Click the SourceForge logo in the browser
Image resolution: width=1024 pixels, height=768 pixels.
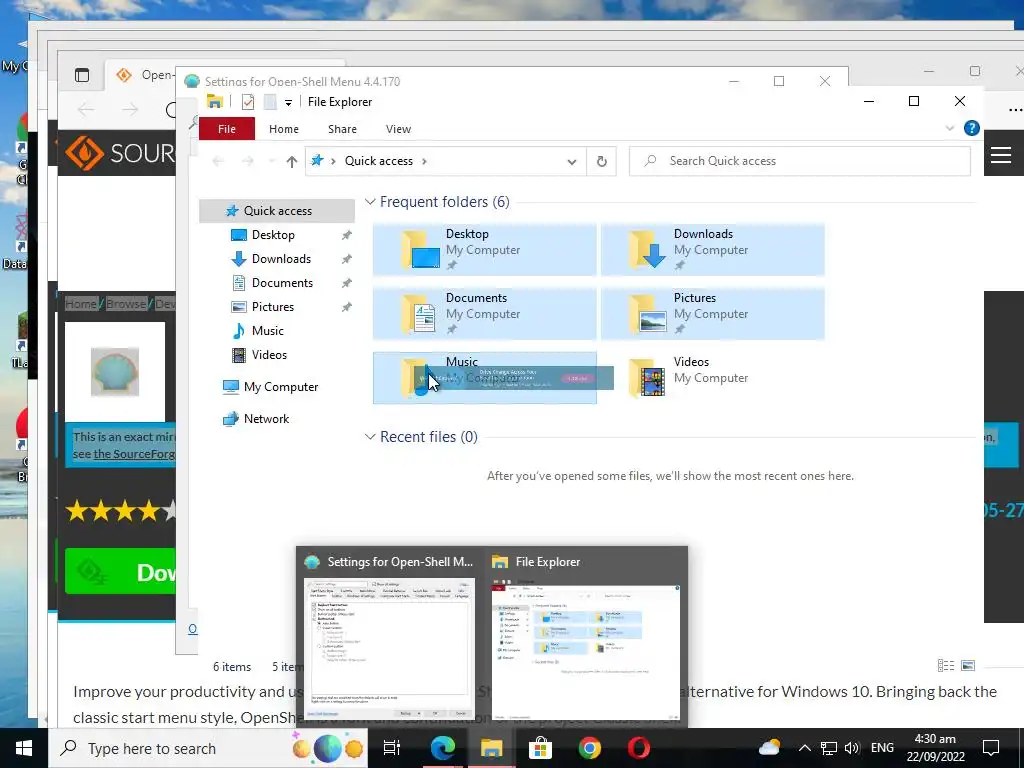click(x=120, y=153)
